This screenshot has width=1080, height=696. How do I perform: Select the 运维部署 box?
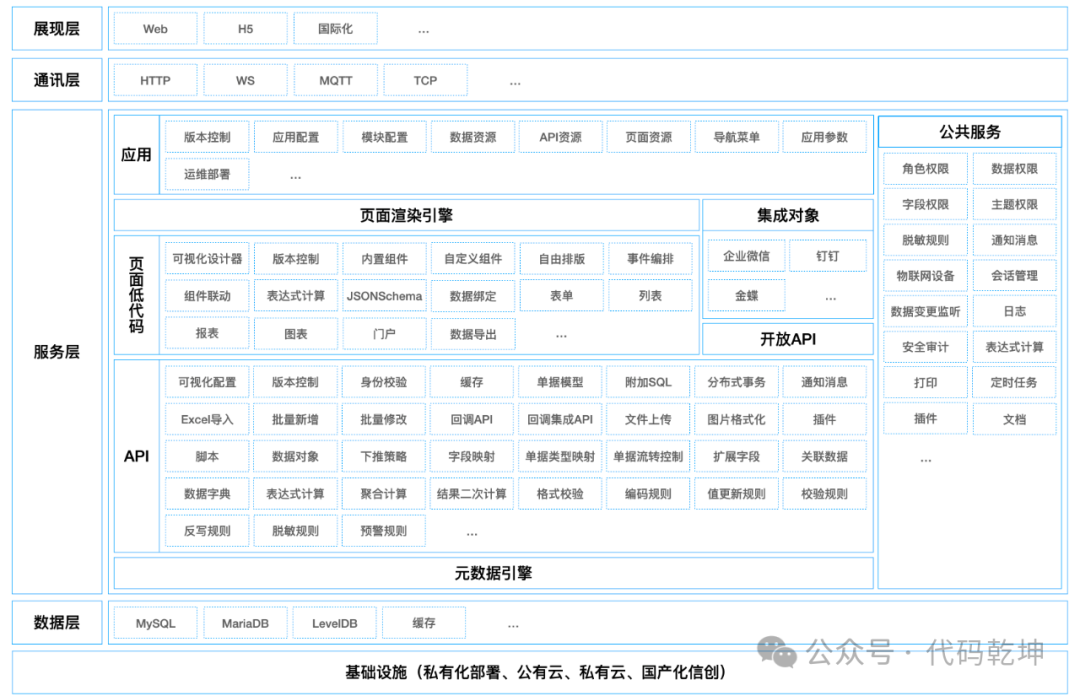tap(207, 174)
